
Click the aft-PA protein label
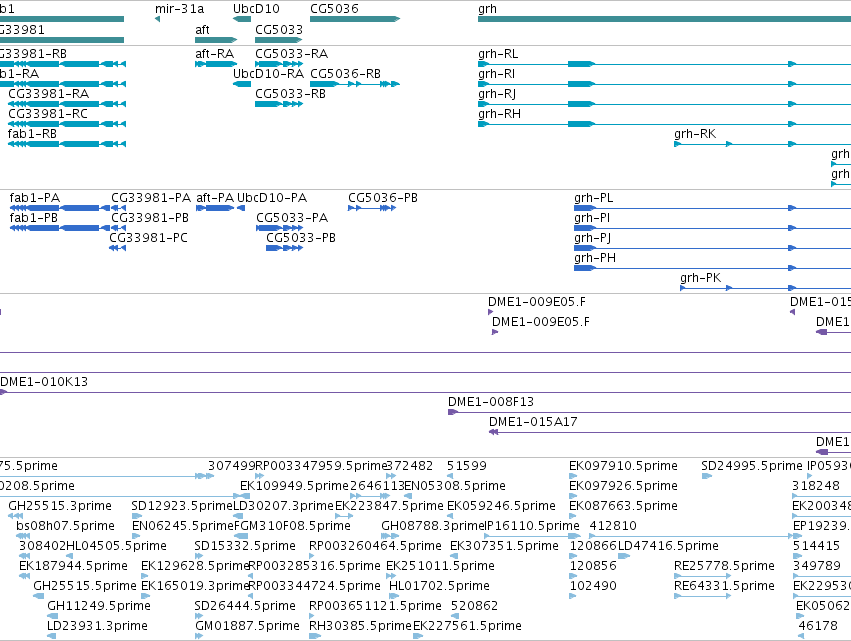[215, 198]
